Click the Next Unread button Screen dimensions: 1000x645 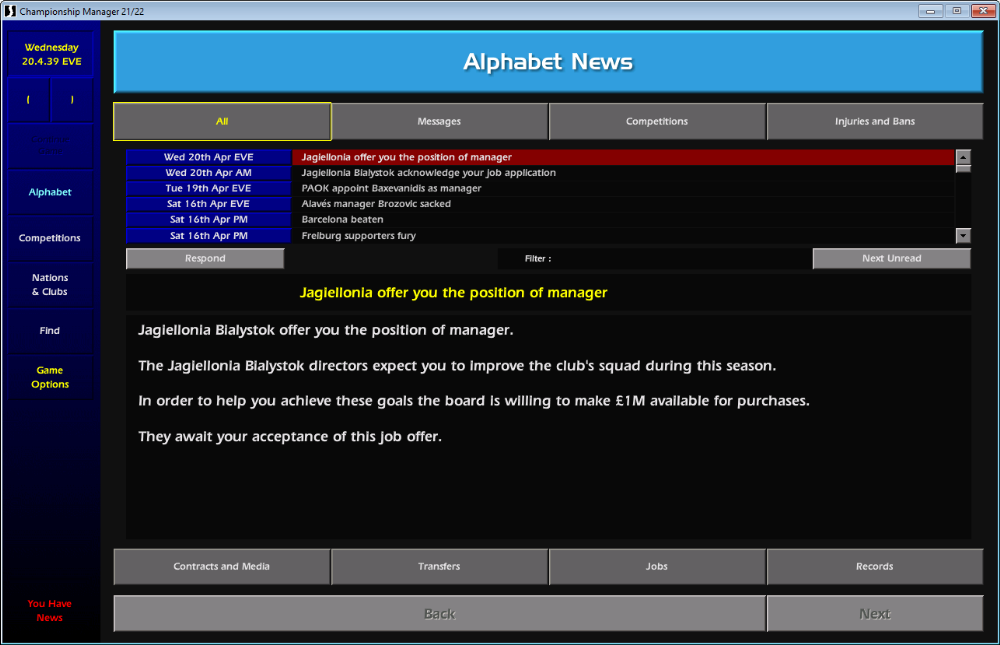(x=892, y=258)
